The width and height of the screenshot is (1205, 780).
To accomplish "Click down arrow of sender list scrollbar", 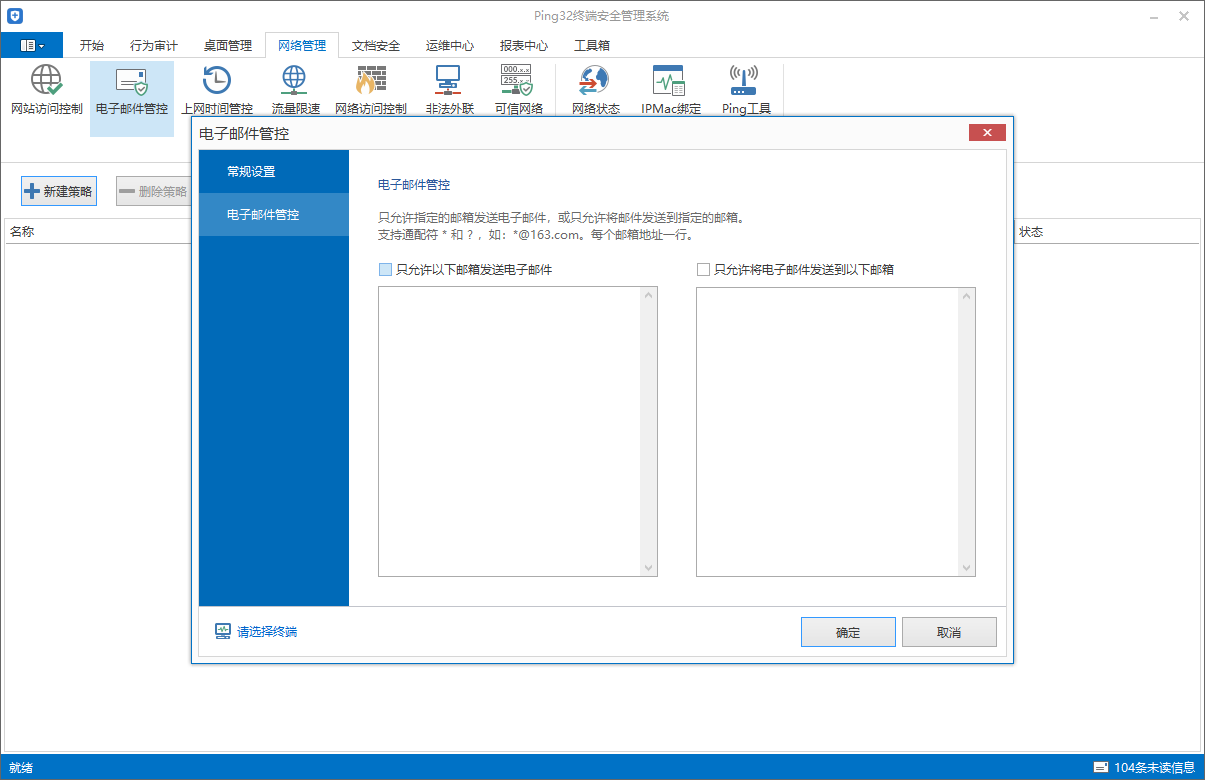I will pyautogui.click(x=649, y=568).
